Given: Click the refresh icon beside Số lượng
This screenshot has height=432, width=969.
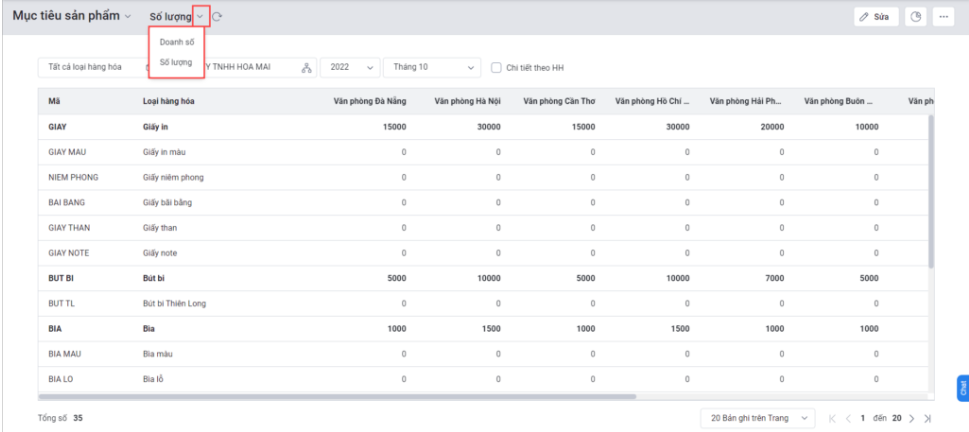Looking at the screenshot, I should pos(217,17).
